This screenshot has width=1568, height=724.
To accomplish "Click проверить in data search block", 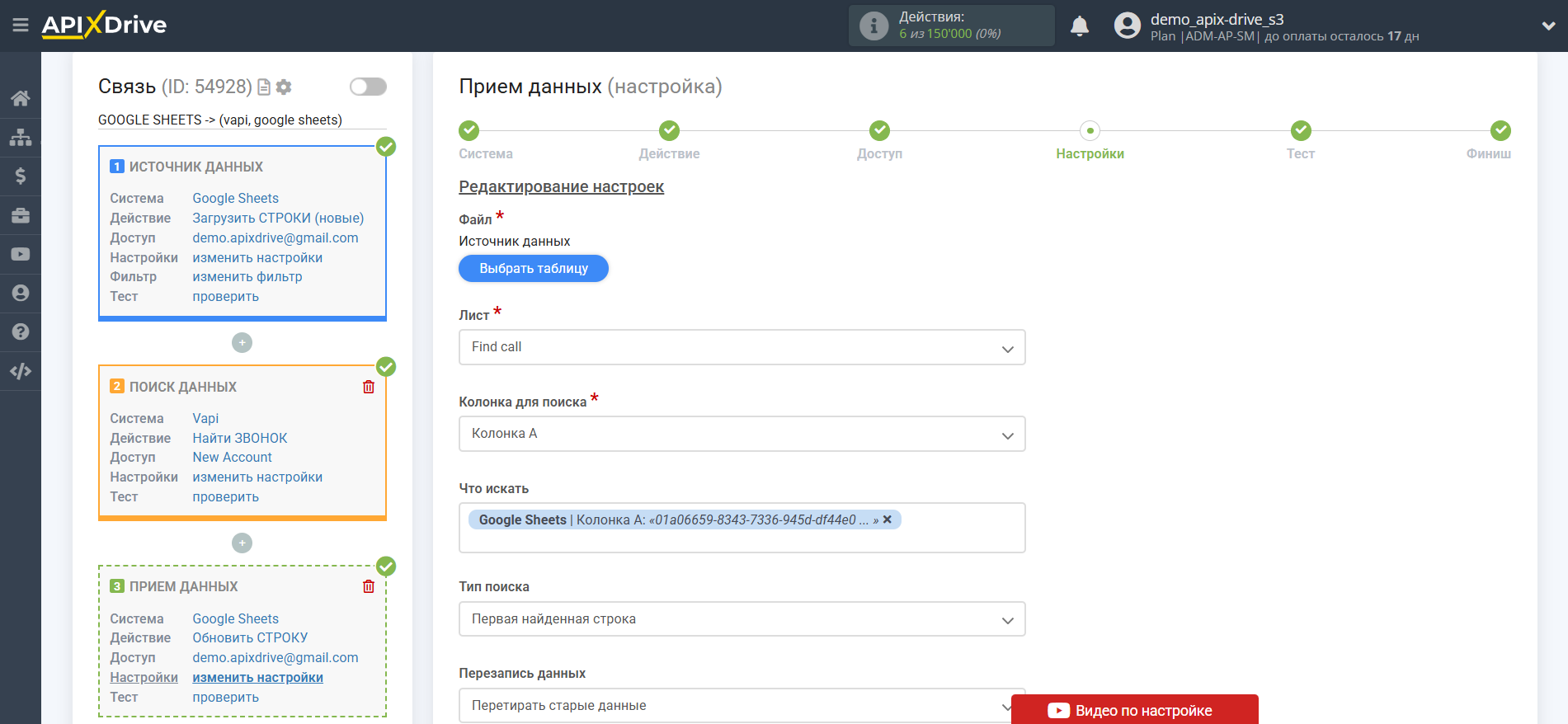I will click(x=225, y=496).
